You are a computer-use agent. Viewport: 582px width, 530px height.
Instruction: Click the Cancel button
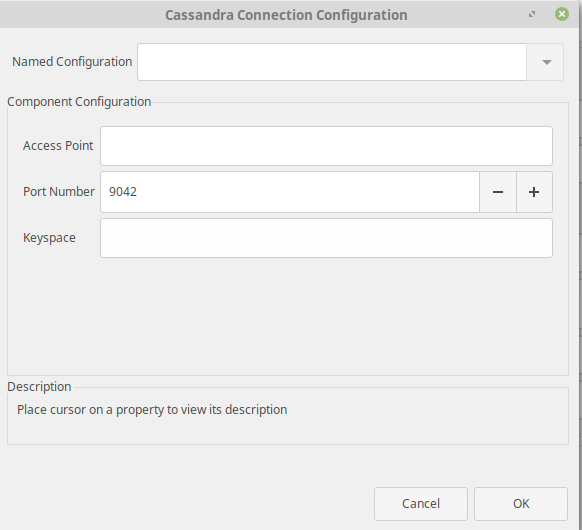[x=421, y=504]
